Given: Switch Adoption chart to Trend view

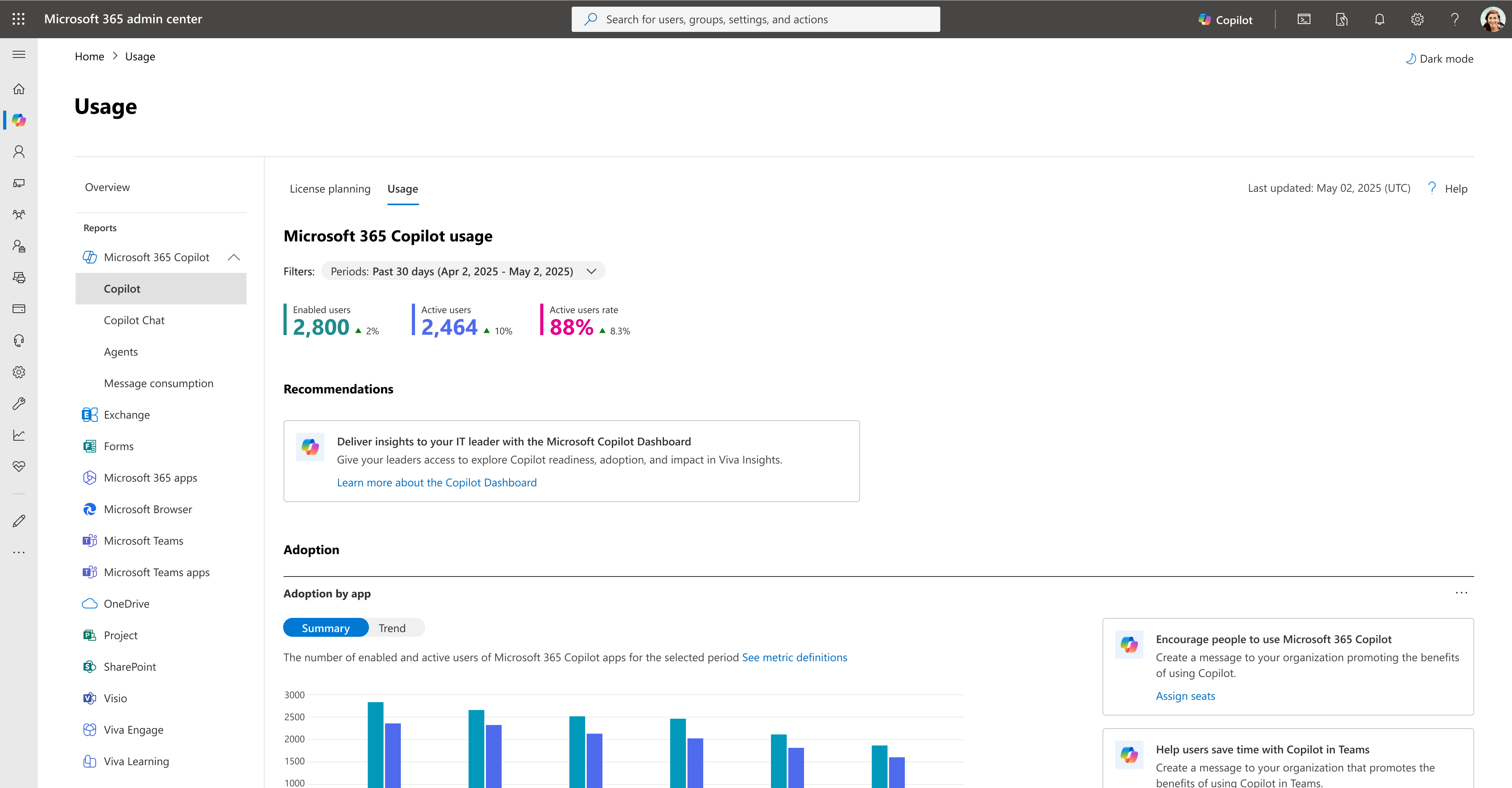Looking at the screenshot, I should [391, 628].
